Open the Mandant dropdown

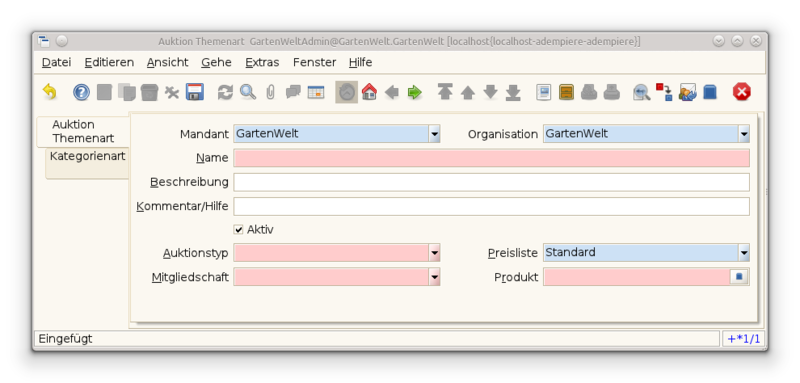[x=434, y=134]
